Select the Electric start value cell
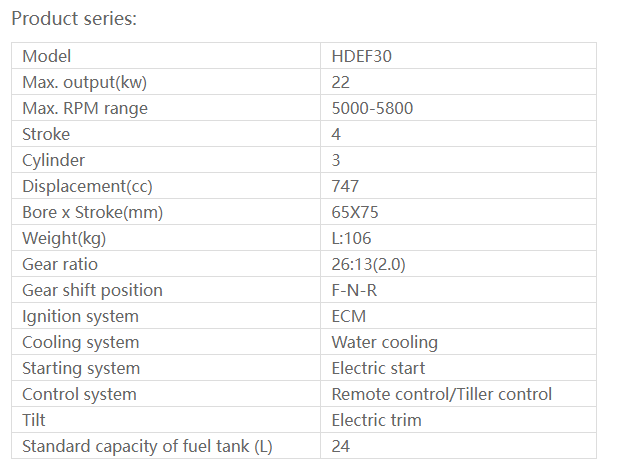The image size is (617, 473). [x=376, y=368]
